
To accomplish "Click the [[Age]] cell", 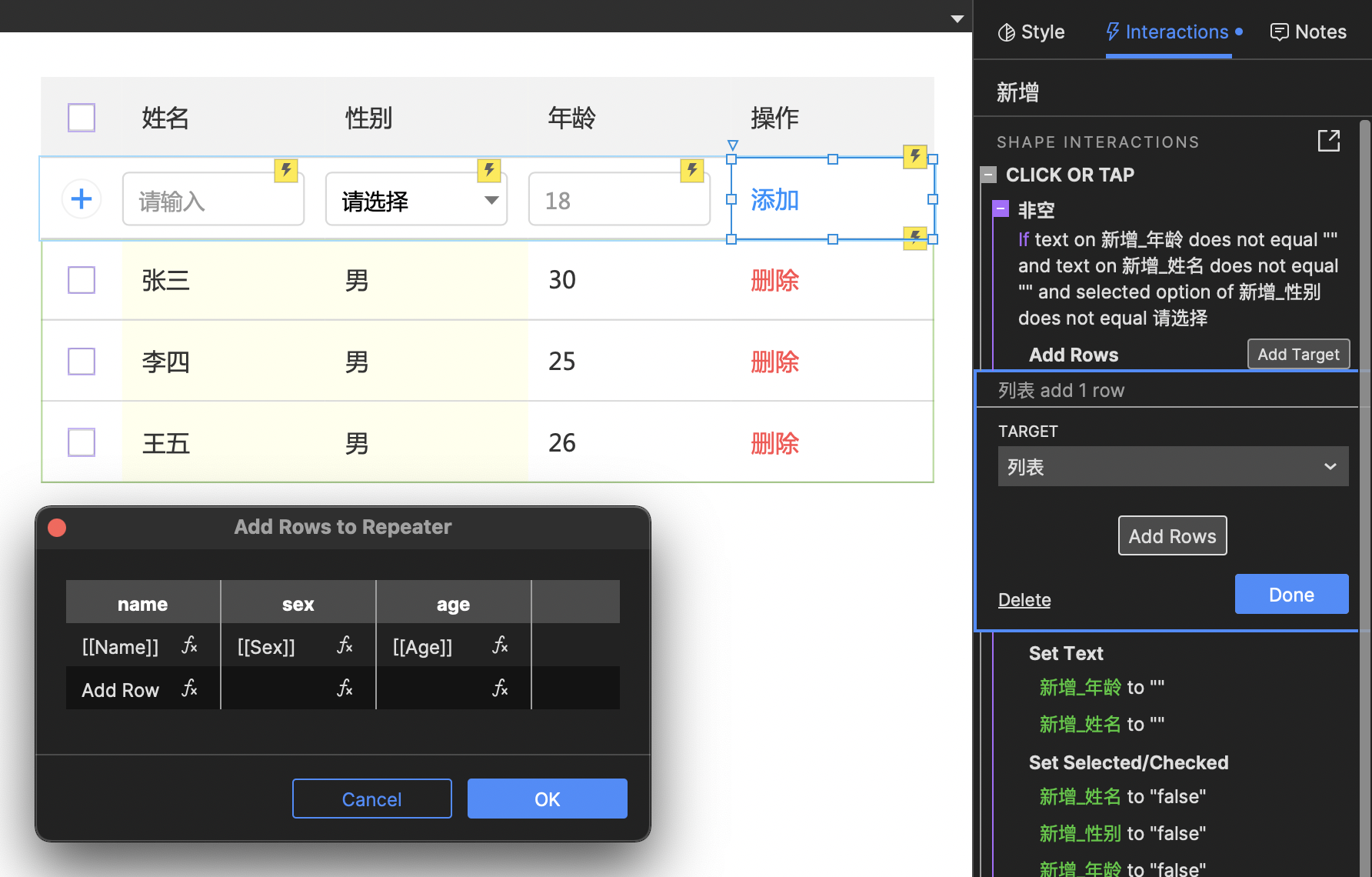I will 422,646.
